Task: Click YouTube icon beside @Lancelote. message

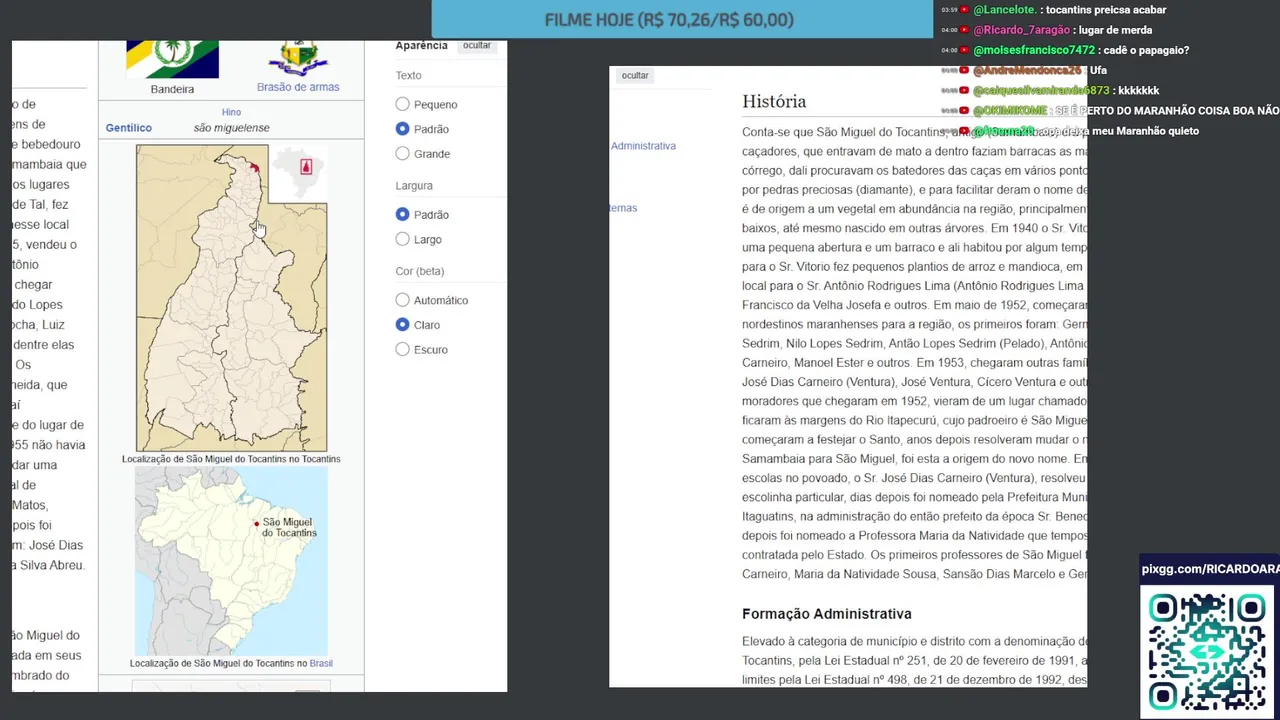Action: click(x=964, y=10)
